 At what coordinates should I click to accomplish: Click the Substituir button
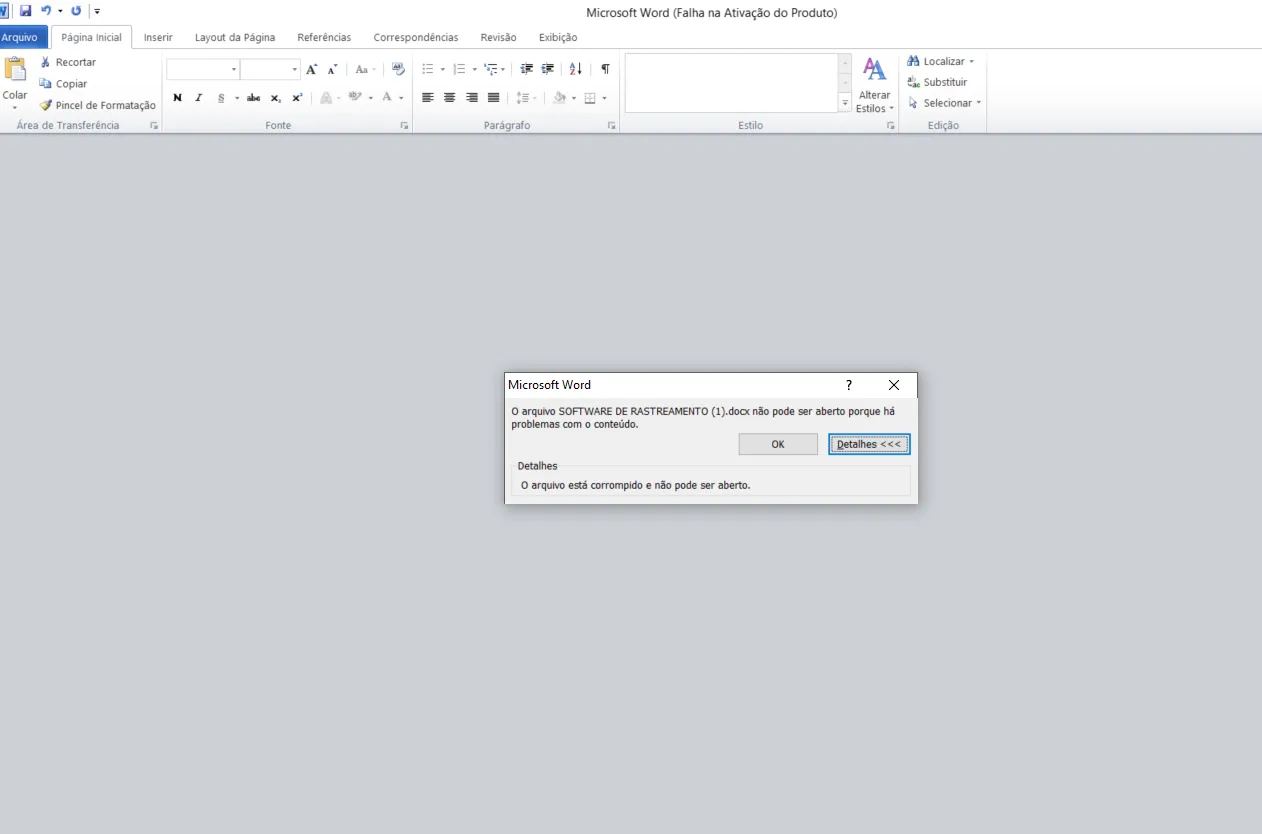(938, 82)
